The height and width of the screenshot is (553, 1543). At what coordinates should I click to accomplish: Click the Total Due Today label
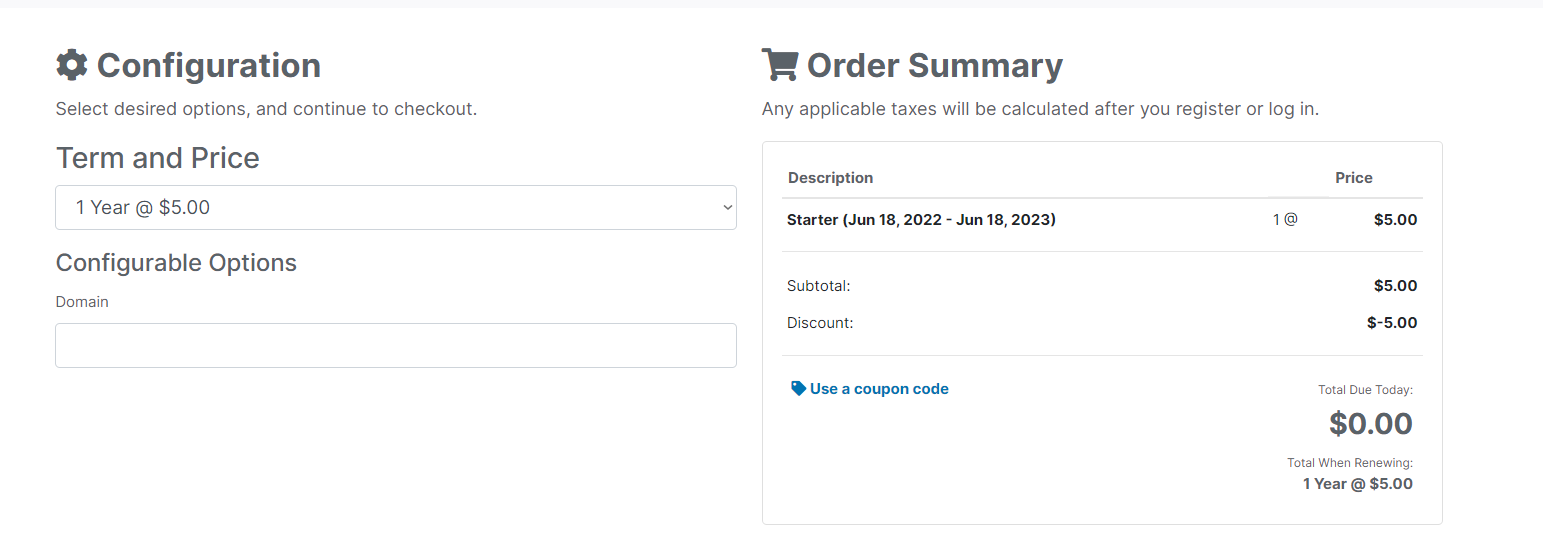[x=1365, y=390]
